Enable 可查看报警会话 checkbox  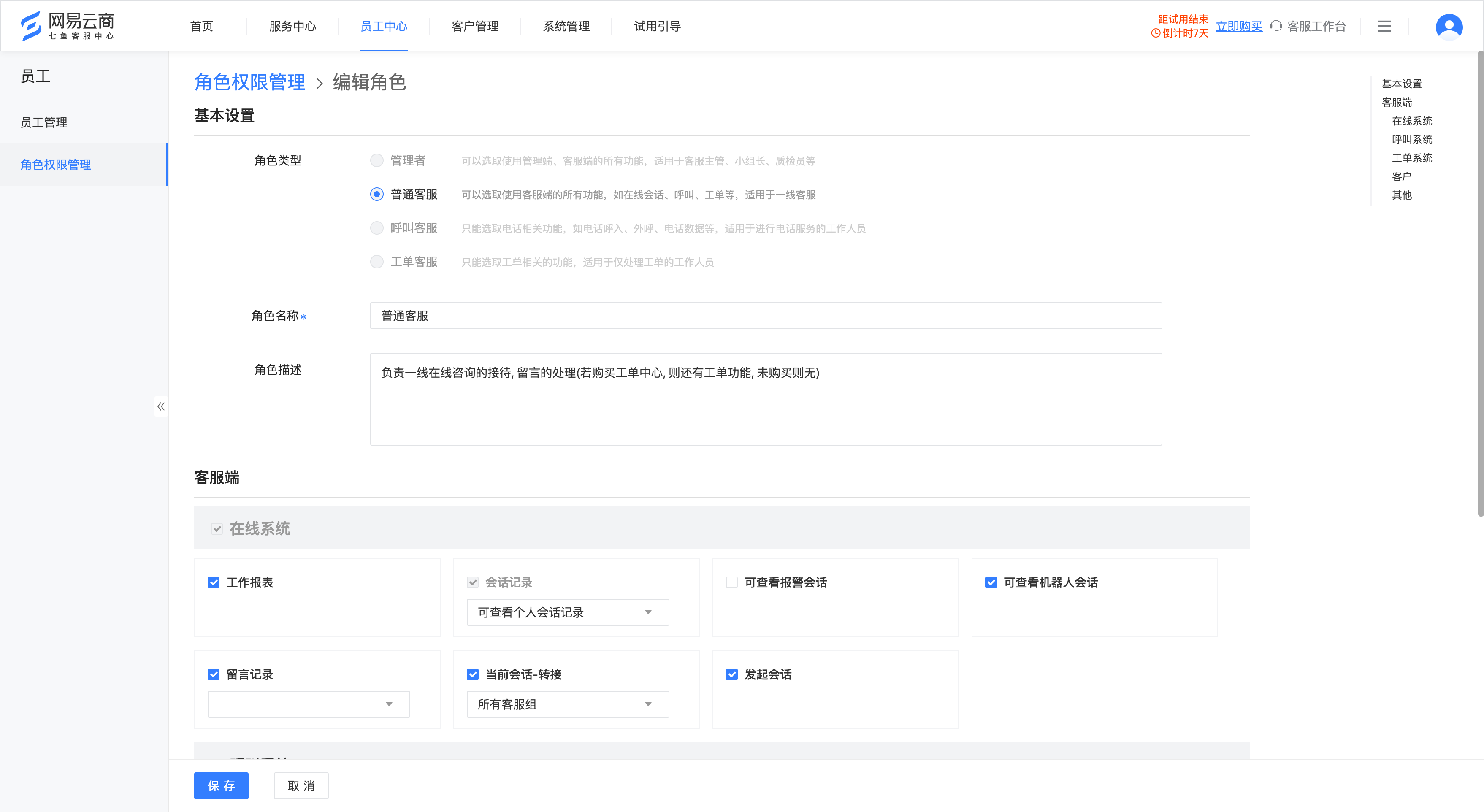click(x=731, y=582)
